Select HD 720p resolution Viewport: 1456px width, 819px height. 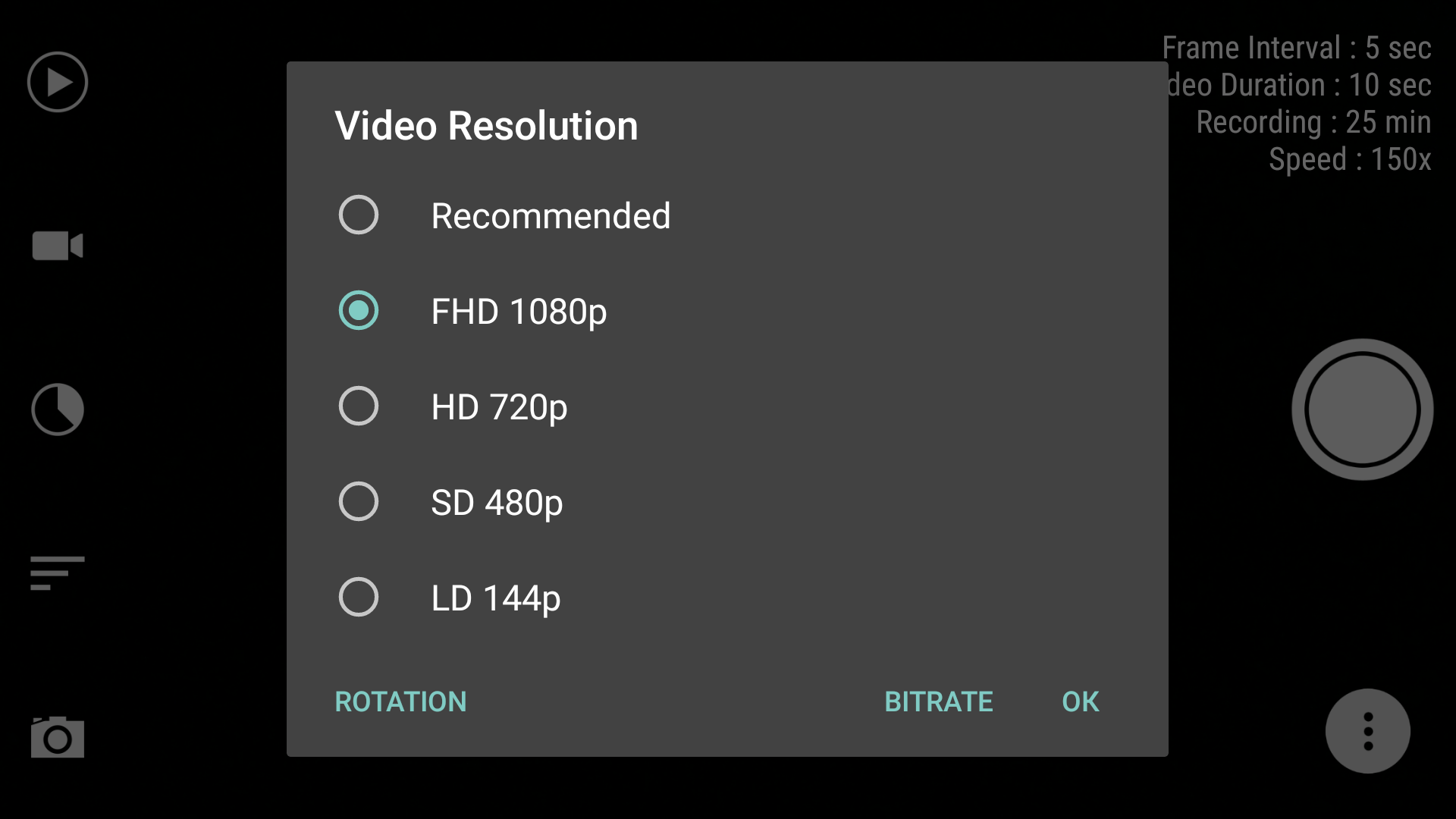coord(727,406)
